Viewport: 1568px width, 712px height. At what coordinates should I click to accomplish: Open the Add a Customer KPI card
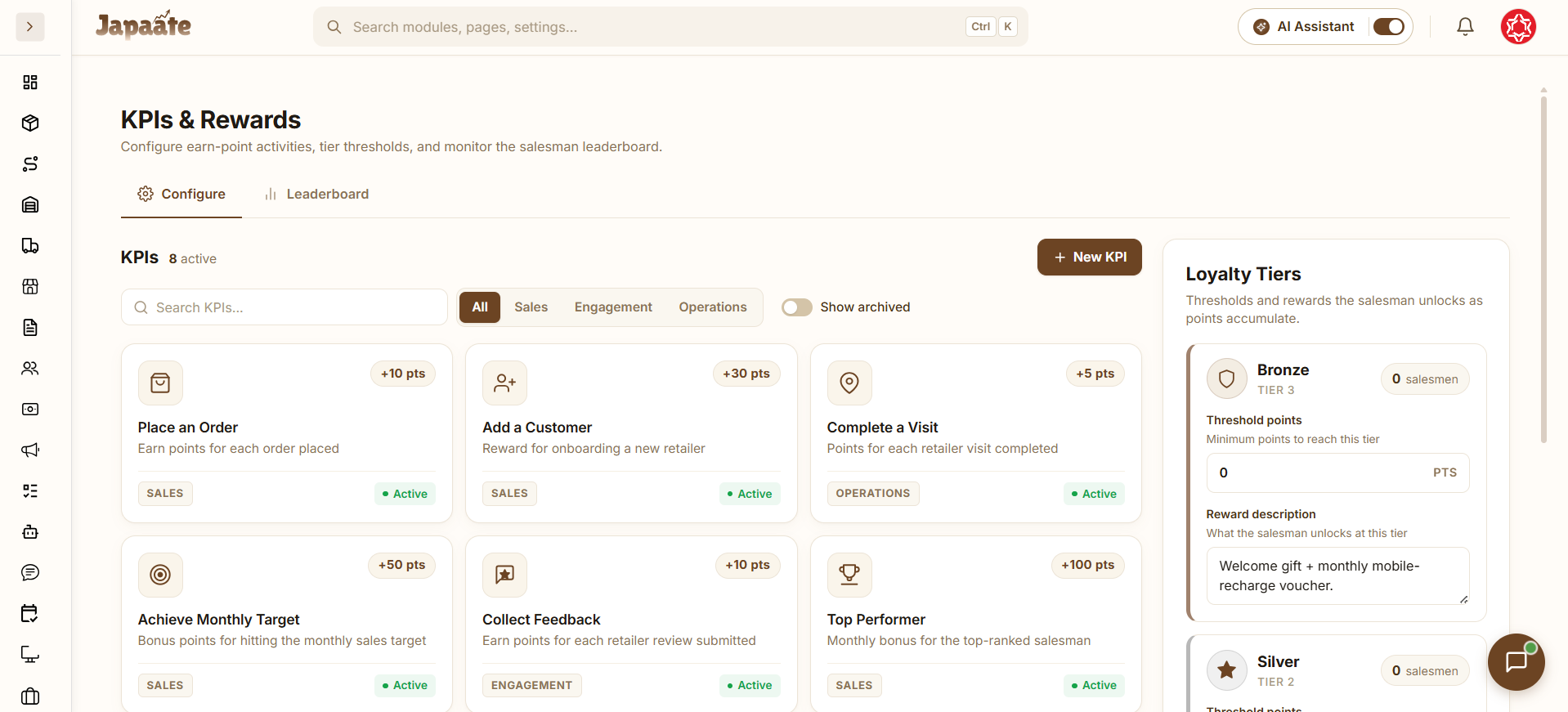631,433
